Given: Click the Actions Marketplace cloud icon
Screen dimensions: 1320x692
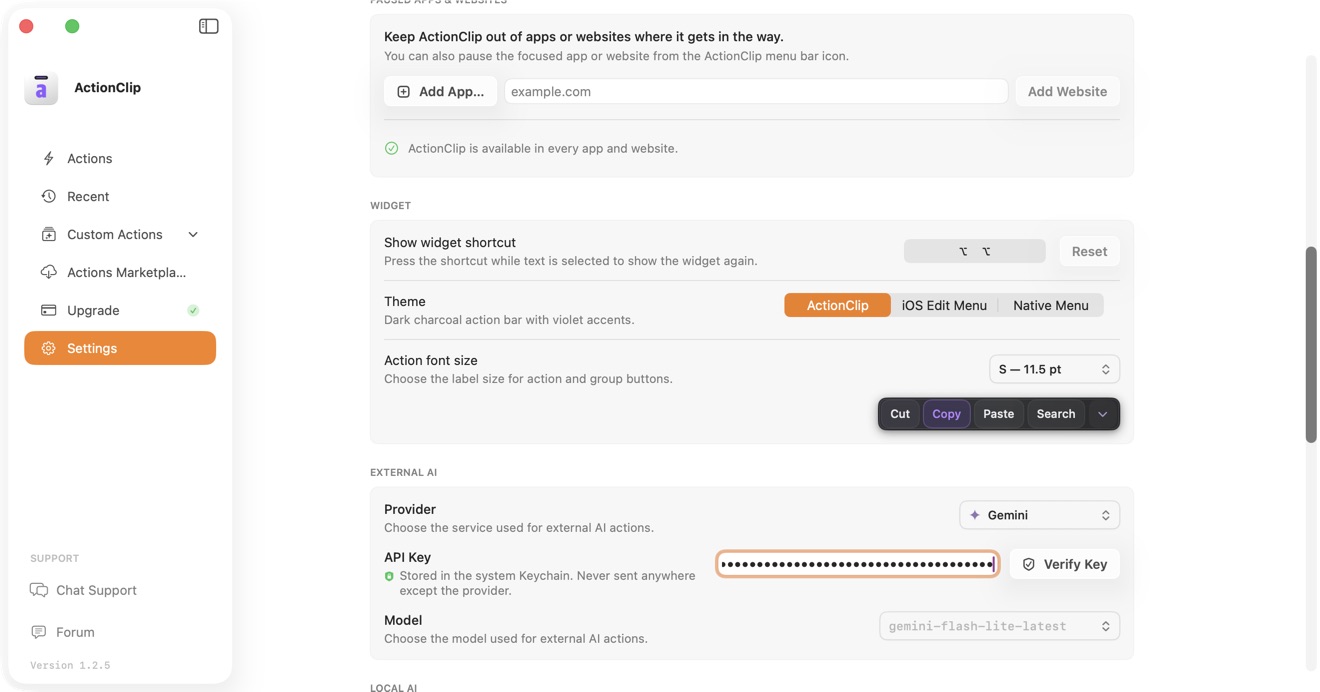Looking at the screenshot, I should (48, 272).
